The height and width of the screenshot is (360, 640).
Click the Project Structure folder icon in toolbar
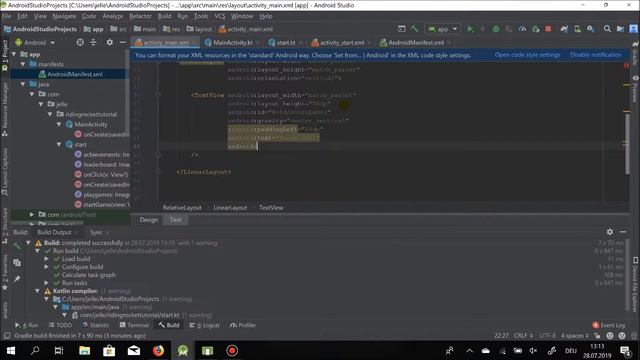620,29
